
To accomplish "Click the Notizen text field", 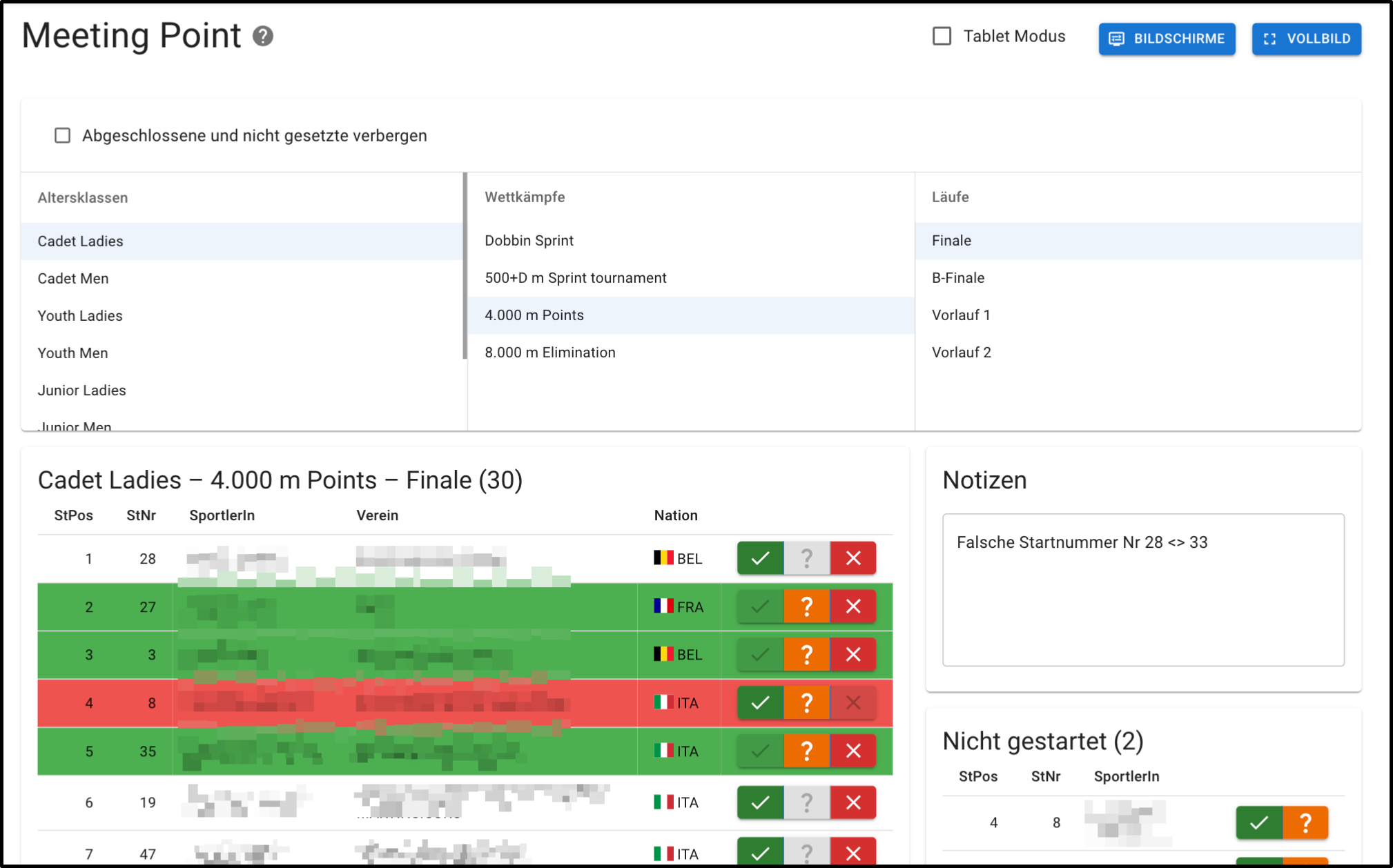I will point(1143,590).
